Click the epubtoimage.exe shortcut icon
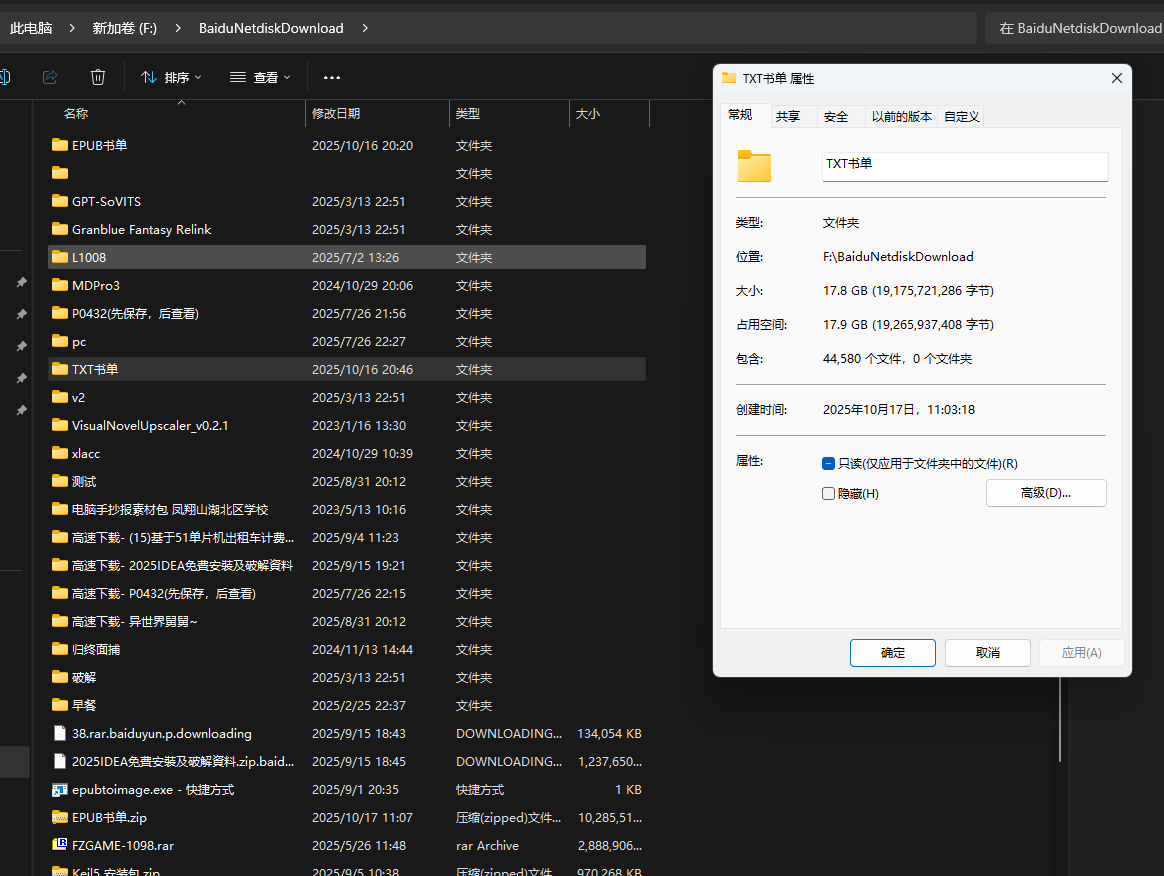Screen dimensions: 1164x876 [x=59, y=789]
